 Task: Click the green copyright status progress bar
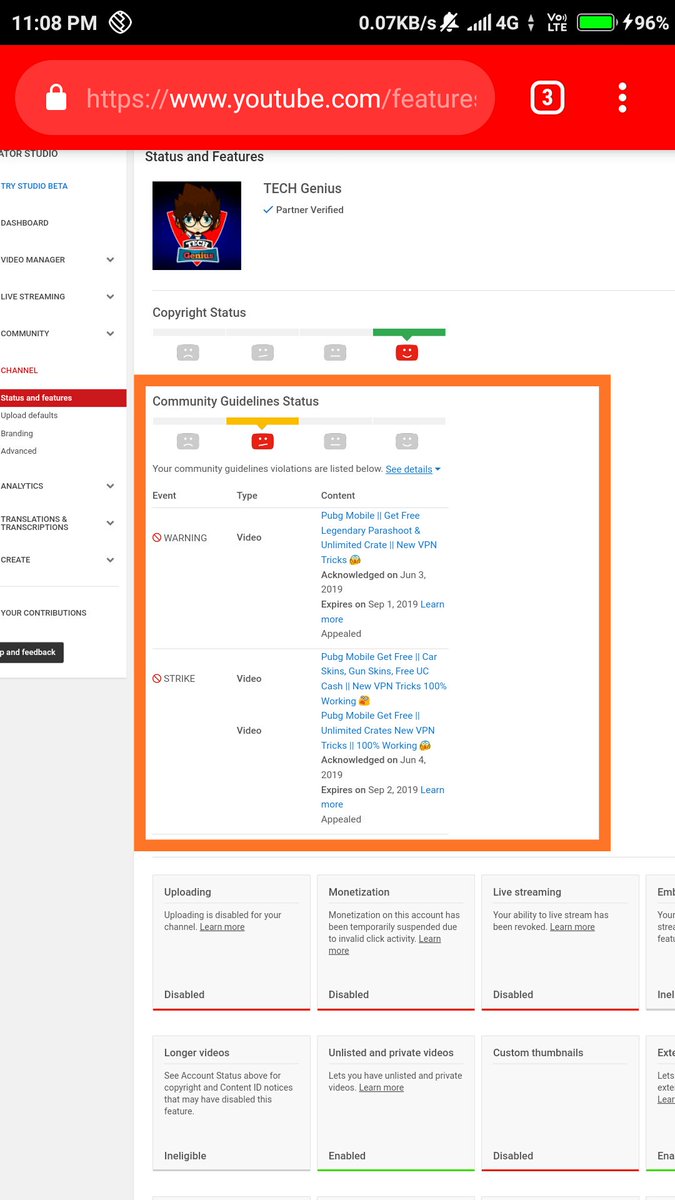(409, 332)
